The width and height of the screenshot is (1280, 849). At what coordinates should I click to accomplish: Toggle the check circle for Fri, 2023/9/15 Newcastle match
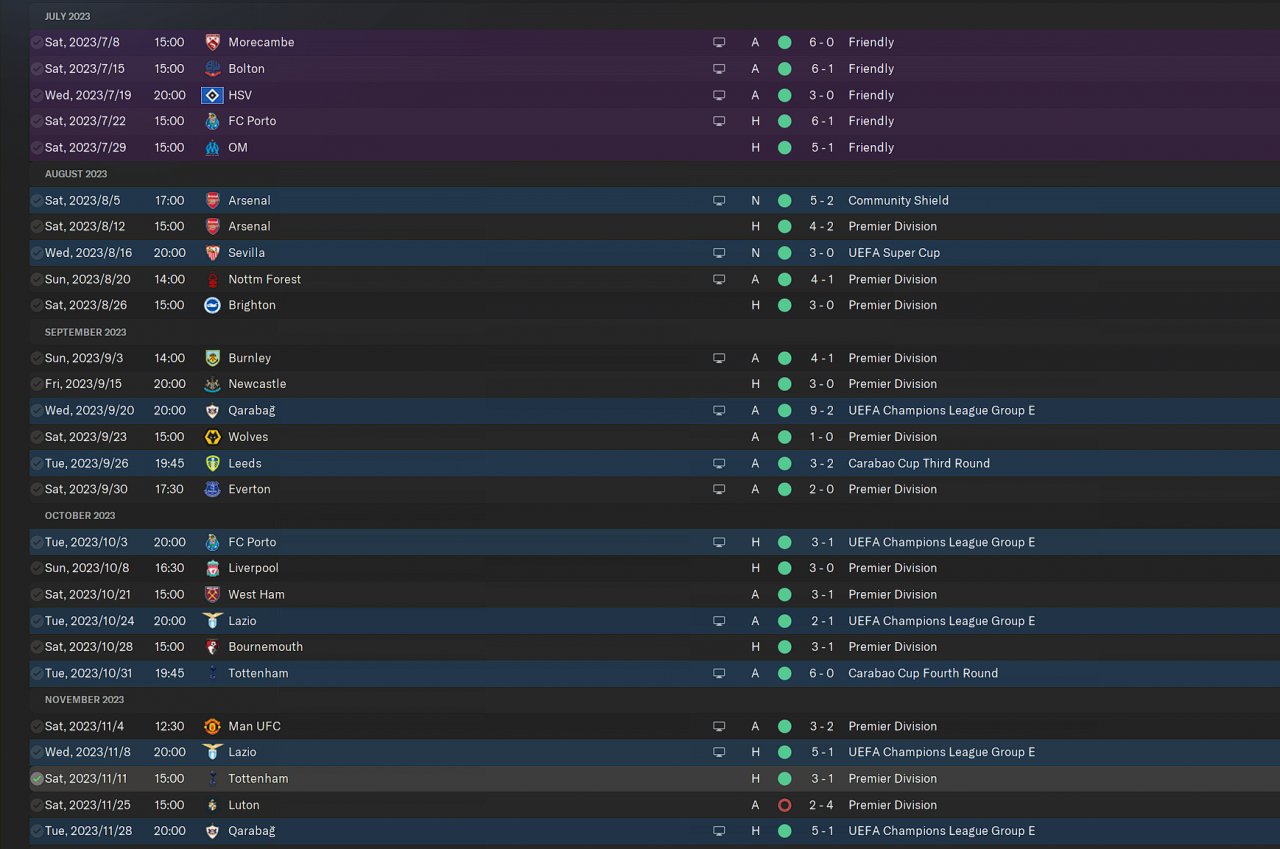pyautogui.click(x=37, y=384)
